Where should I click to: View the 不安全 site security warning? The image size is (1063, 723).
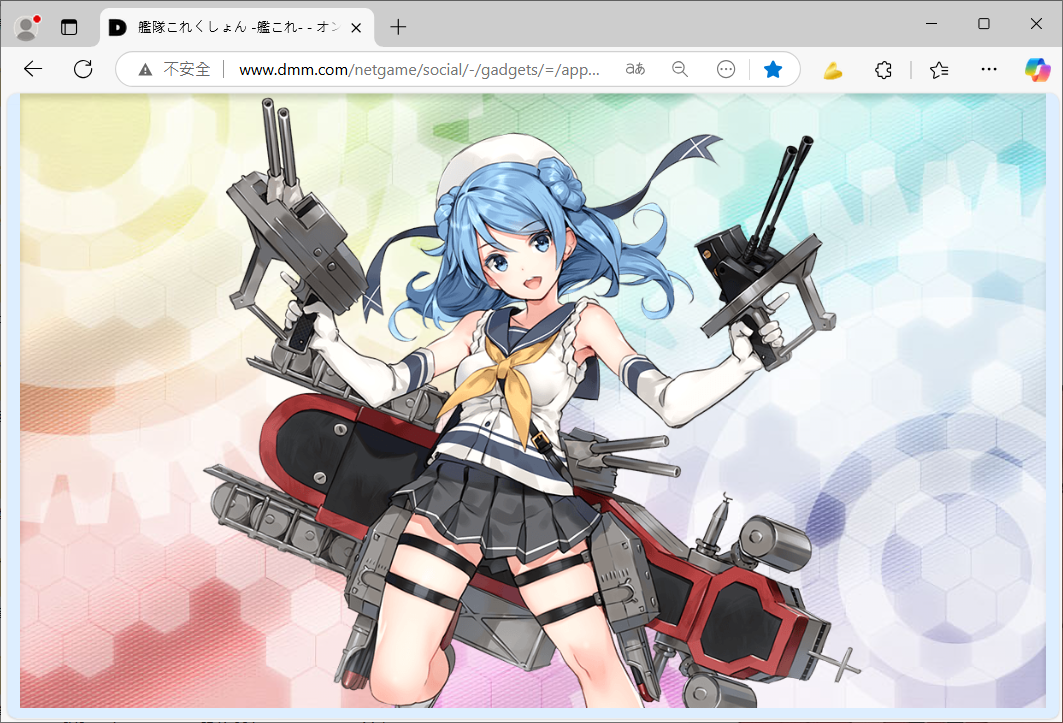[174, 69]
